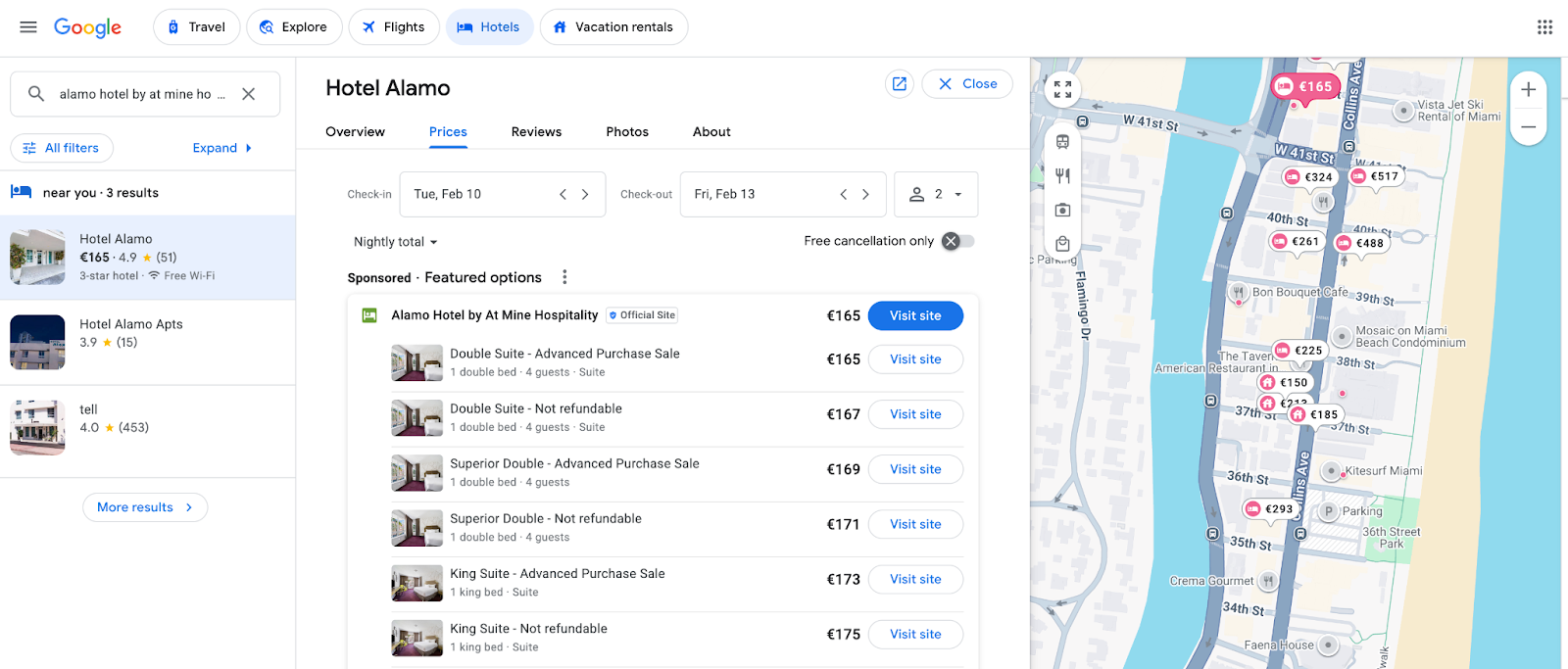
Task: Switch to the Reviews tab
Action: click(536, 132)
